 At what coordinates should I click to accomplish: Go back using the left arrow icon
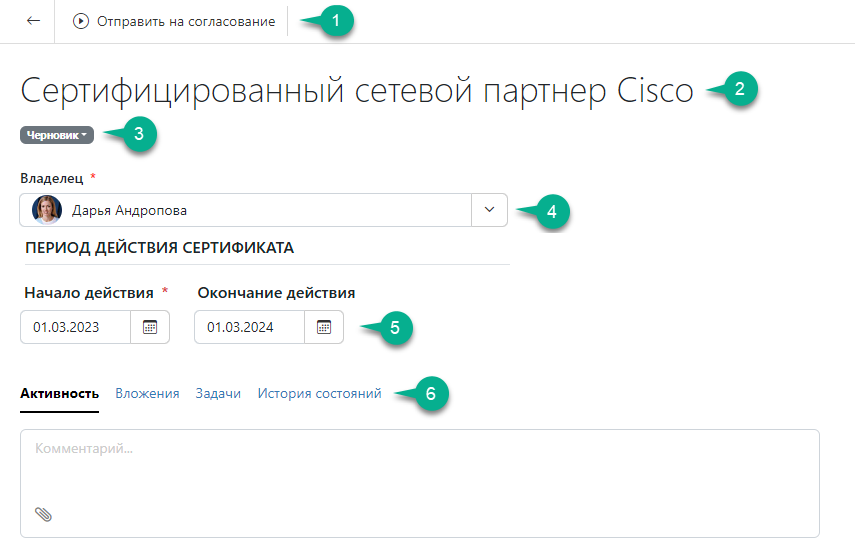point(33,21)
